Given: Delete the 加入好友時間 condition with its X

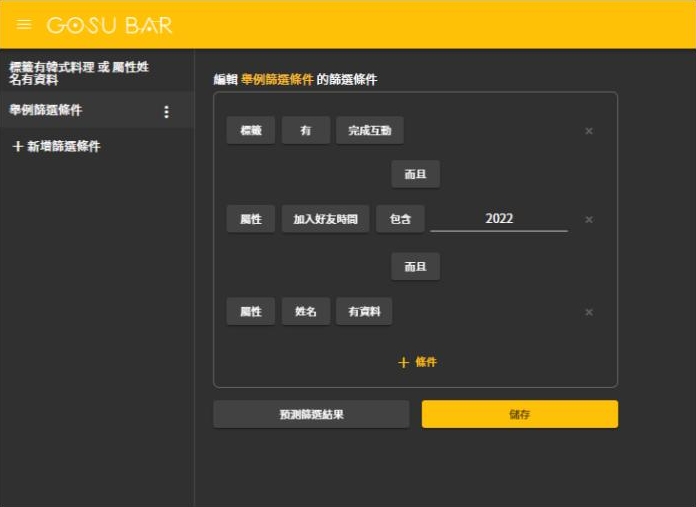Looking at the screenshot, I should pyautogui.click(x=588, y=220).
